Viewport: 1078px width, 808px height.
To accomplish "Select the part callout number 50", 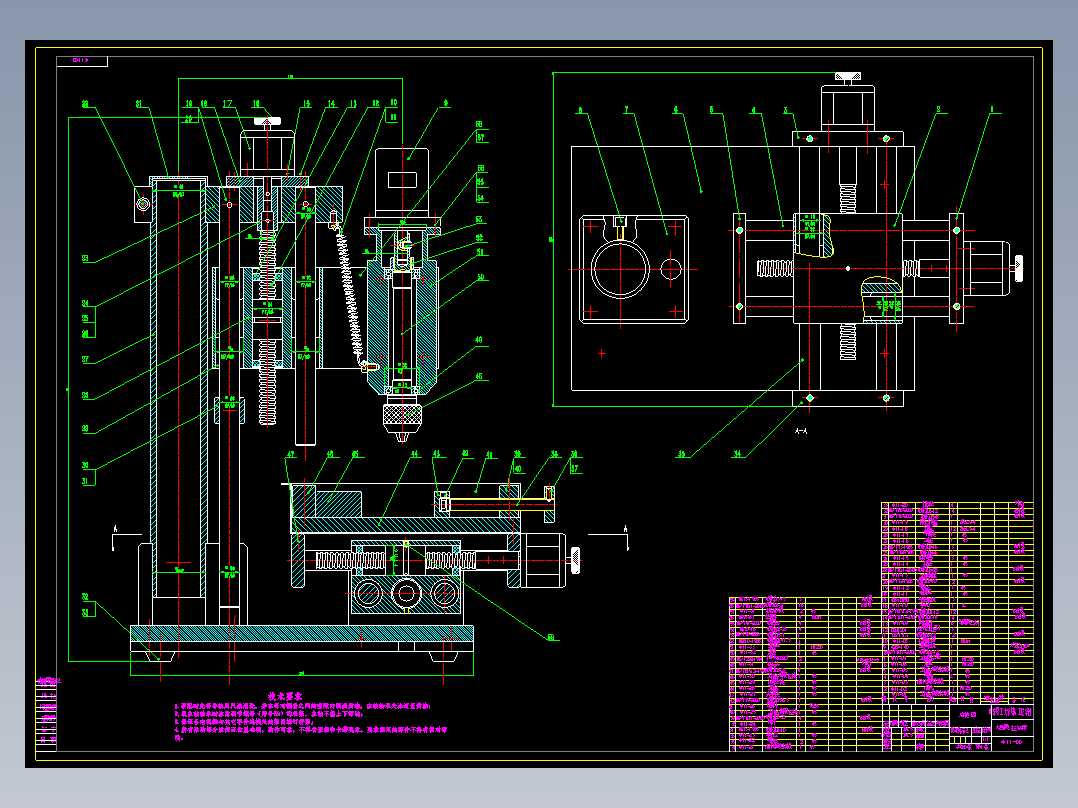I will (480, 278).
